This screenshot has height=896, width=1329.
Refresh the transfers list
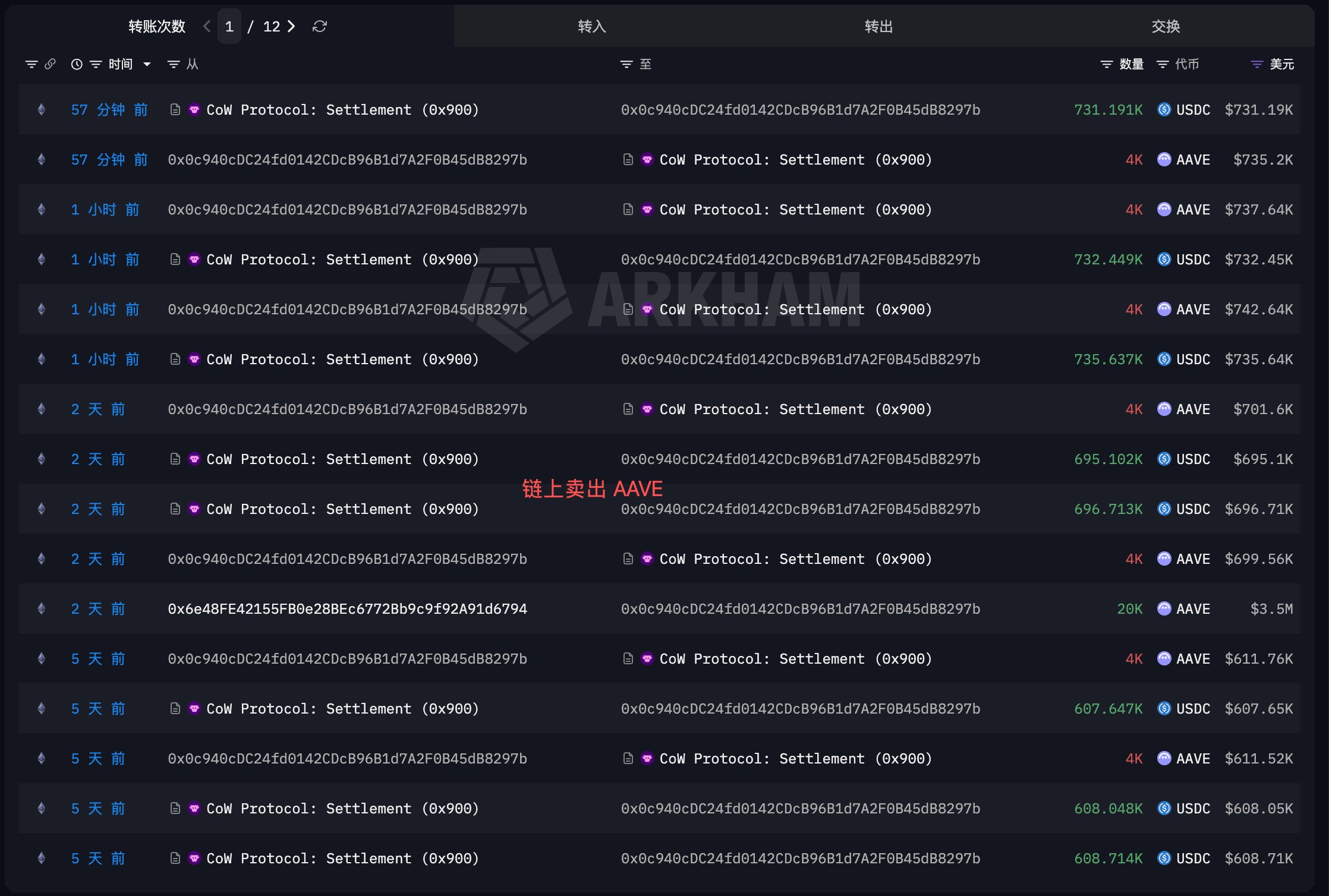coord(320,26)
